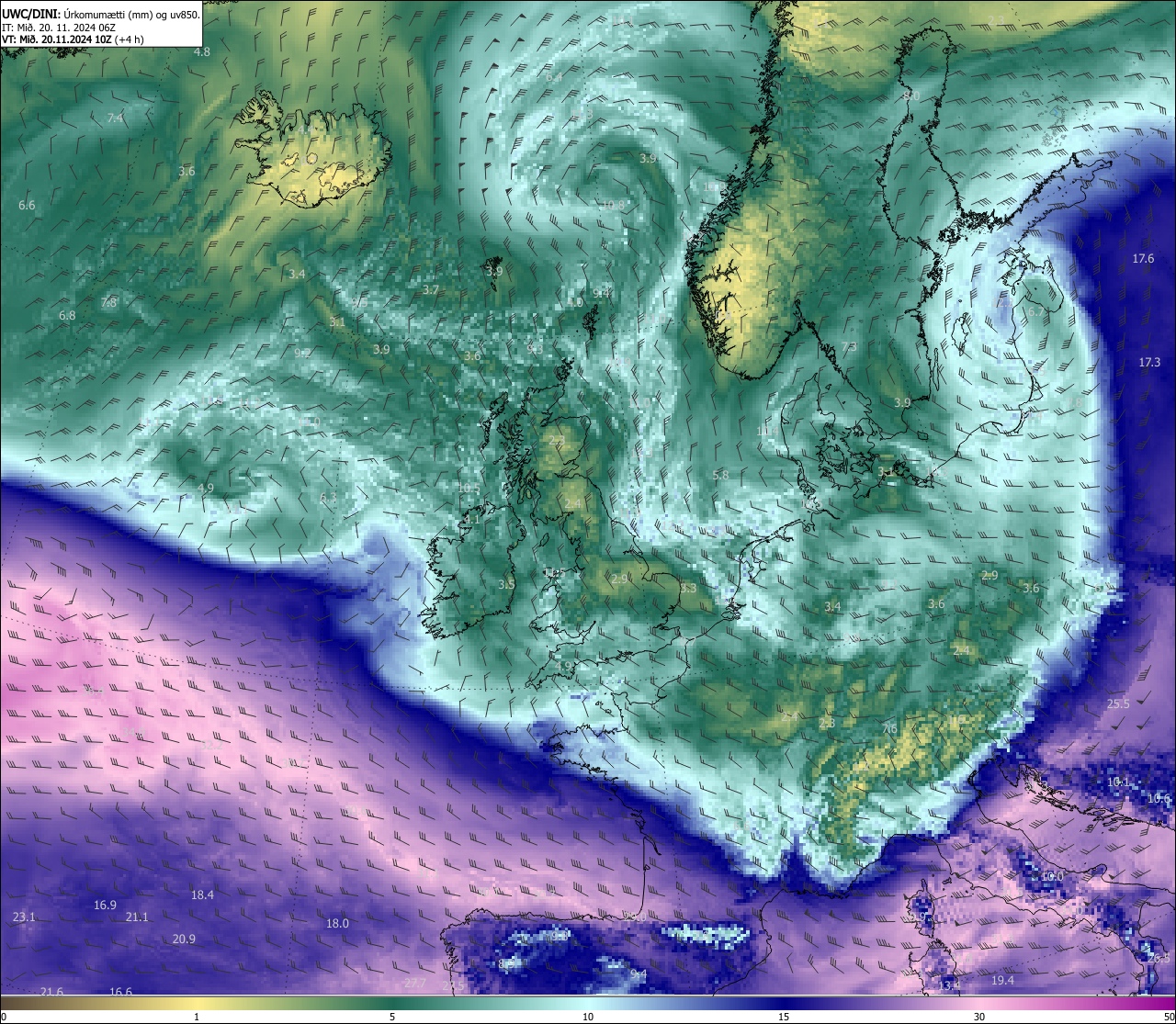
Task: Click the 6.7 value over the Baltics
Action: tap(1035, 311)
